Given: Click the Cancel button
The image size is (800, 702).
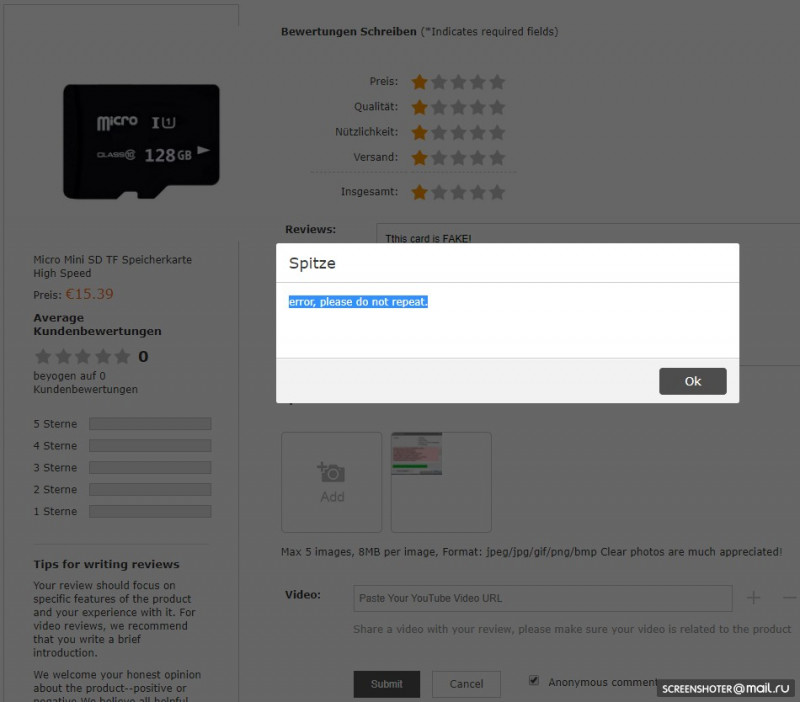Looking at the screenshot, I should [466, 684].
